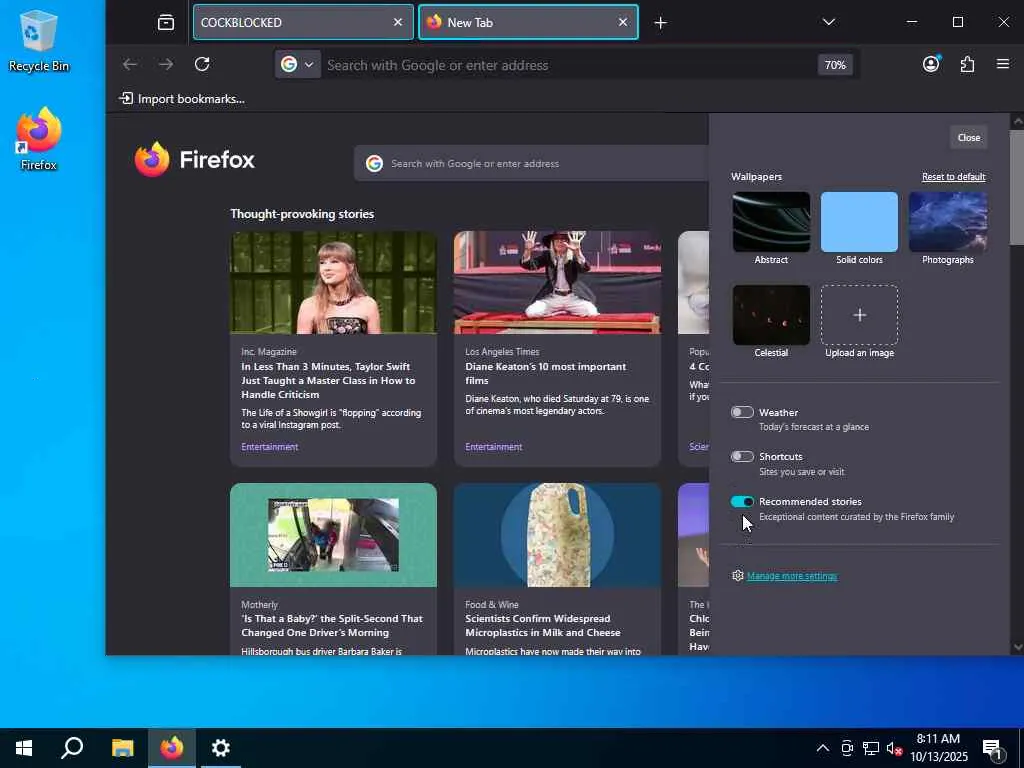
Task: Disable the Recommended stories toggle
Action: pyautogui.click(x=742, y=502)
